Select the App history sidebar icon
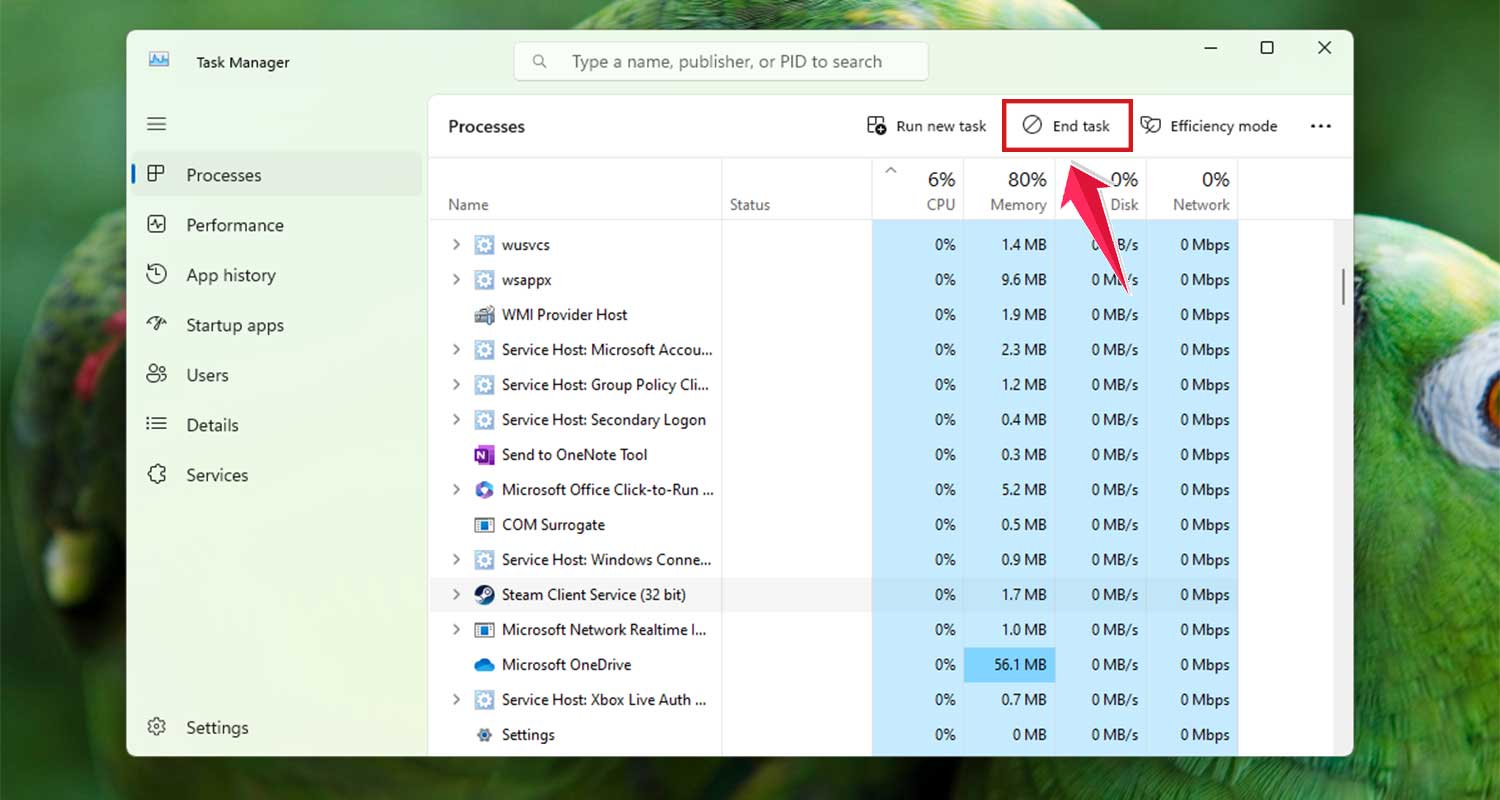Image resolution: width=1500 pixels, height=800 pixels. point(158,274)
